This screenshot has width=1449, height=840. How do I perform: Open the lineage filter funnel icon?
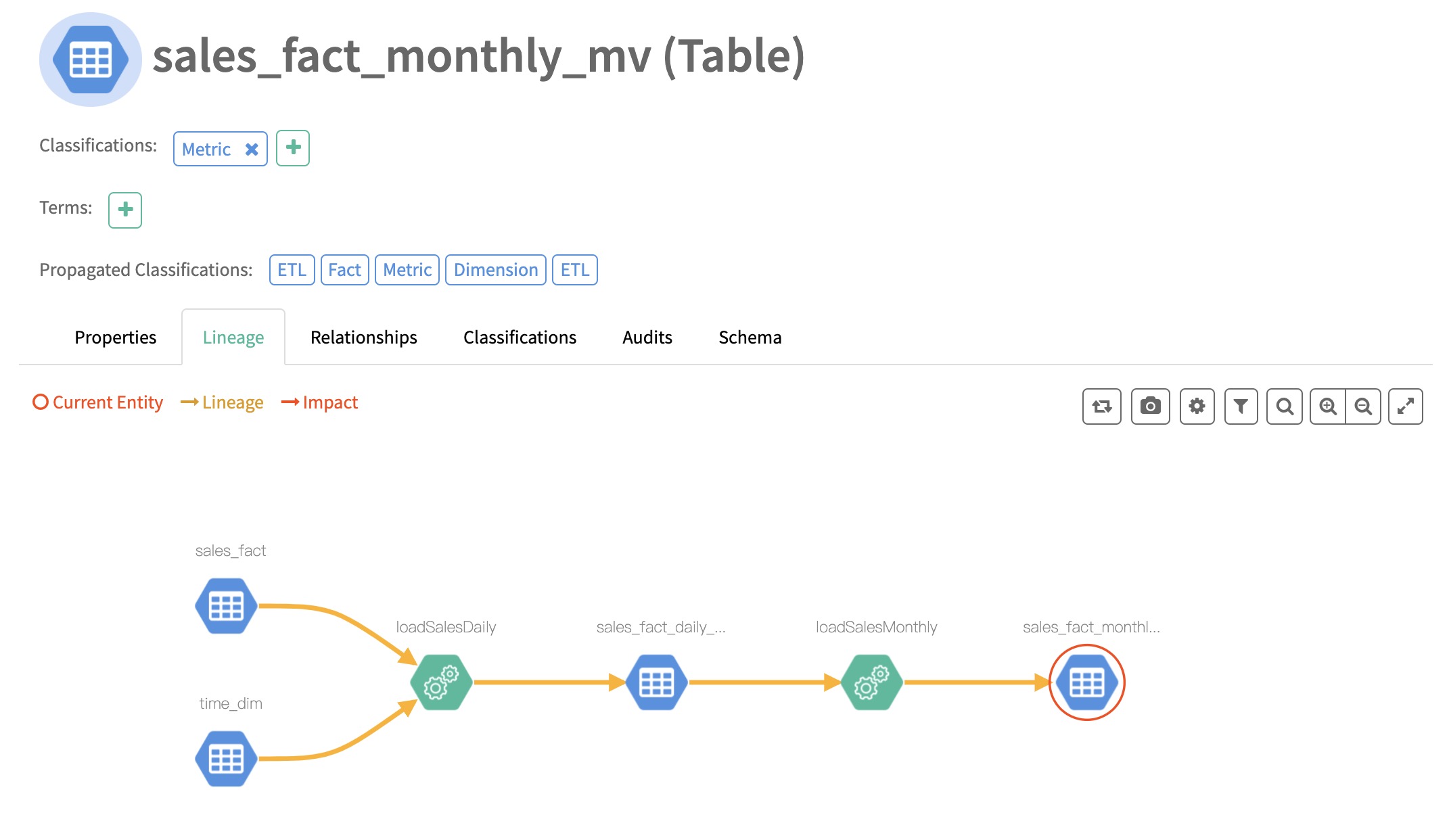[x=1241, y=406]
